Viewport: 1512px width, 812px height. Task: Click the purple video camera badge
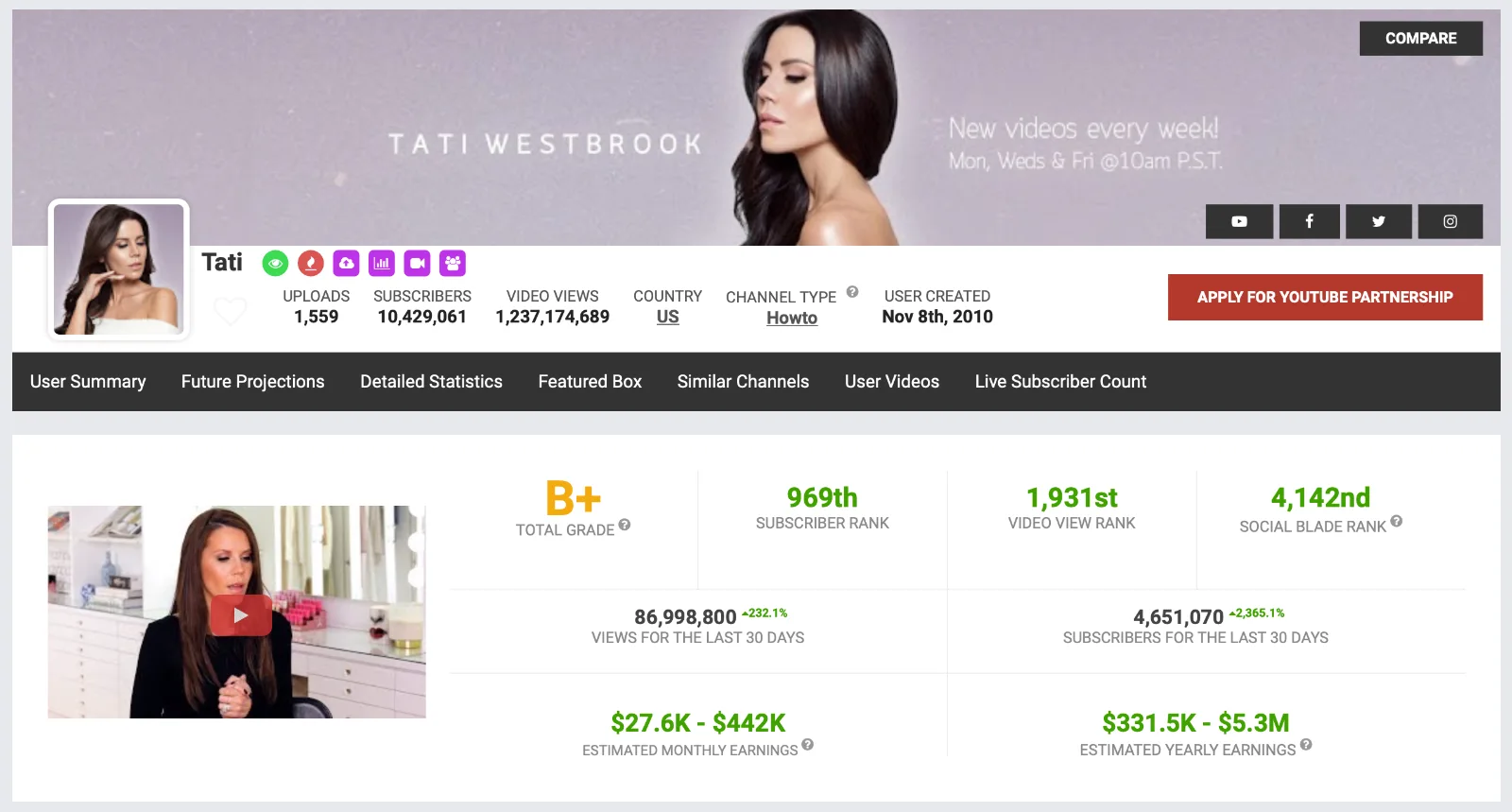(x=417, y=263)
